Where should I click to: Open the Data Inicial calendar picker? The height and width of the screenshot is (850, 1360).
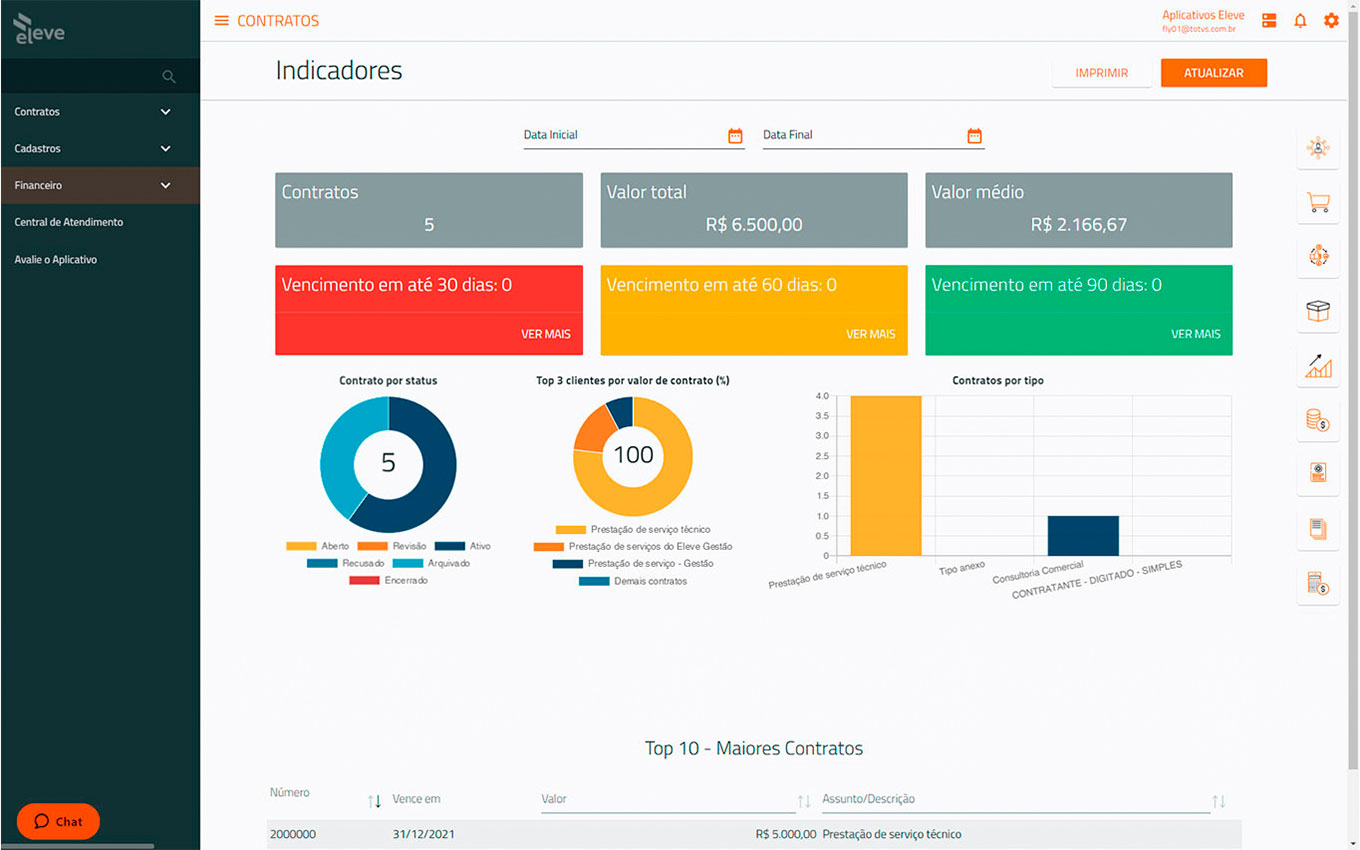tap(735, 136)
